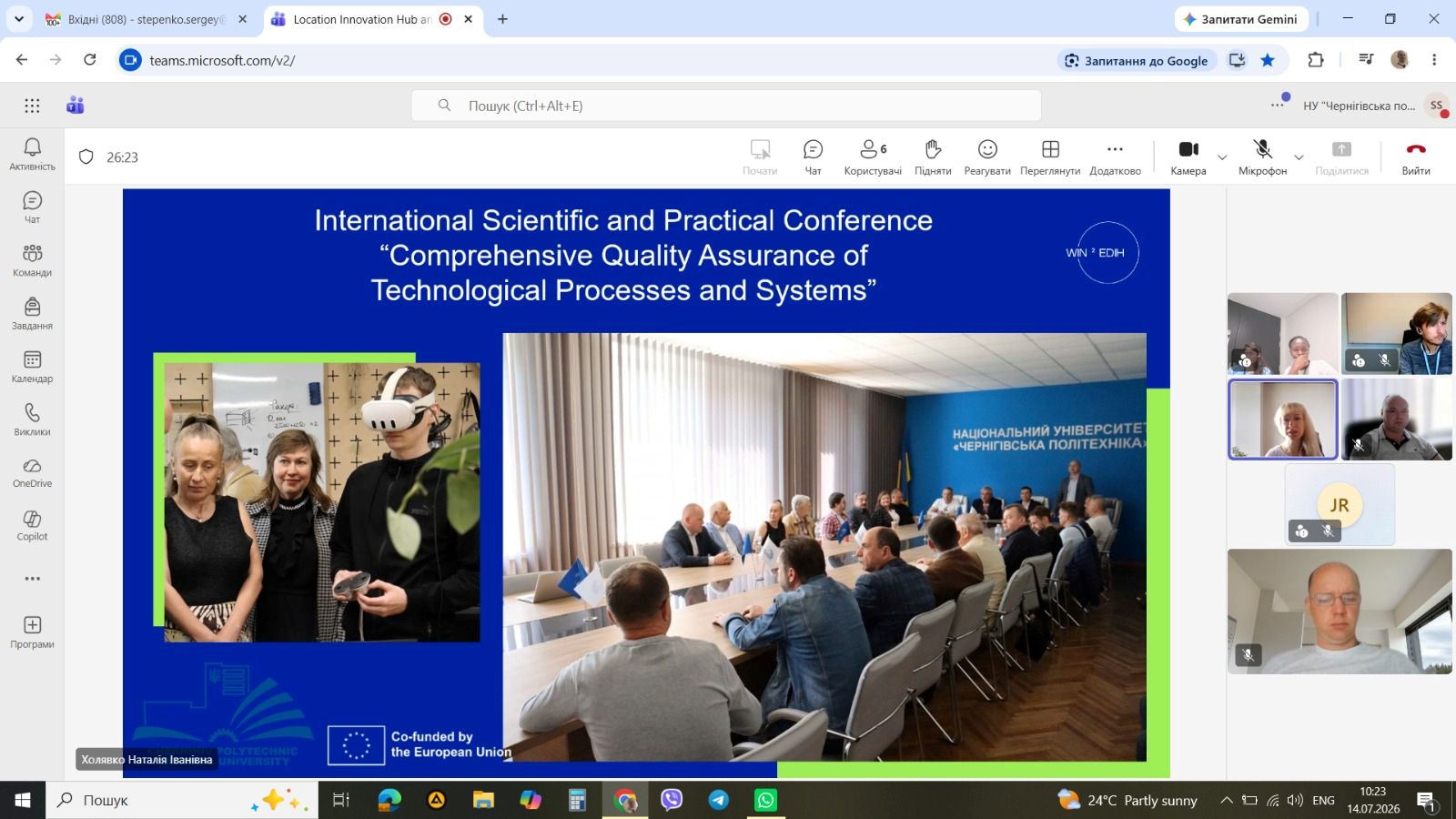Expand the camera options chevron
Viewport: 1456px width, 819px height.
pos(1222,157)
